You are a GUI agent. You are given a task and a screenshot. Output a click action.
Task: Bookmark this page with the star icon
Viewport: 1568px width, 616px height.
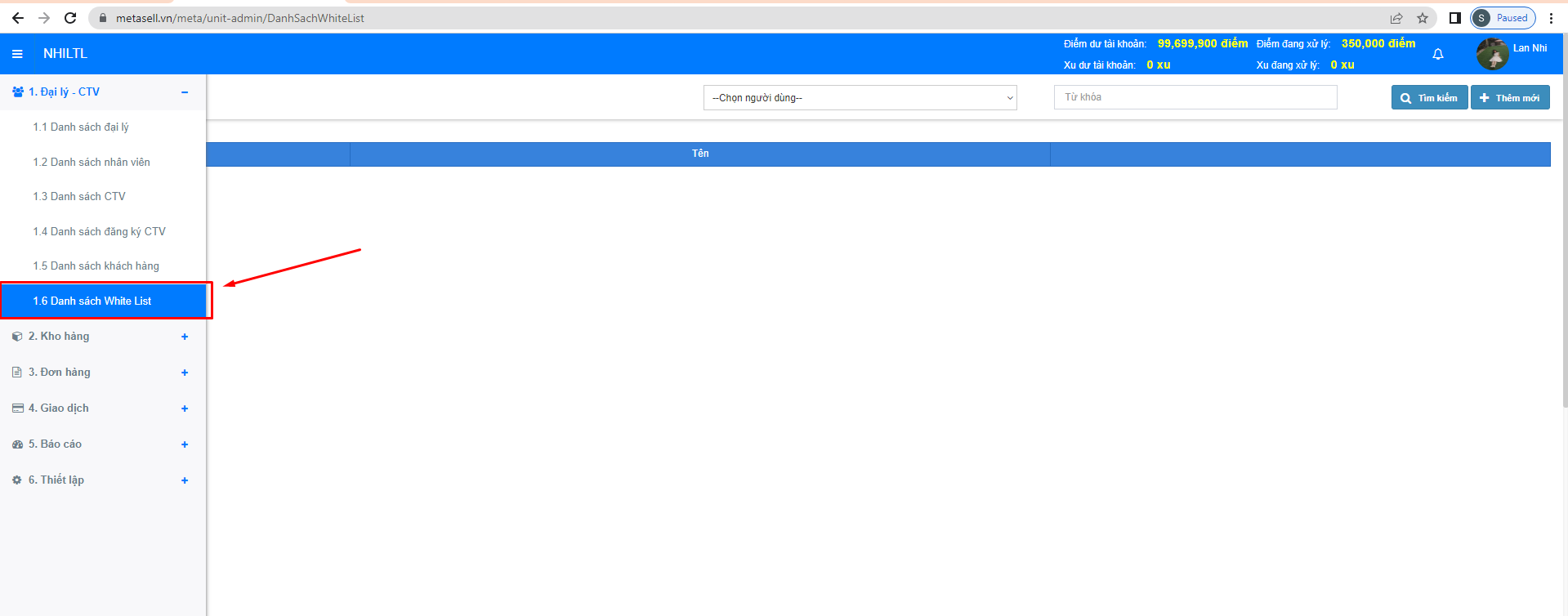click(x=1422, y=18)
